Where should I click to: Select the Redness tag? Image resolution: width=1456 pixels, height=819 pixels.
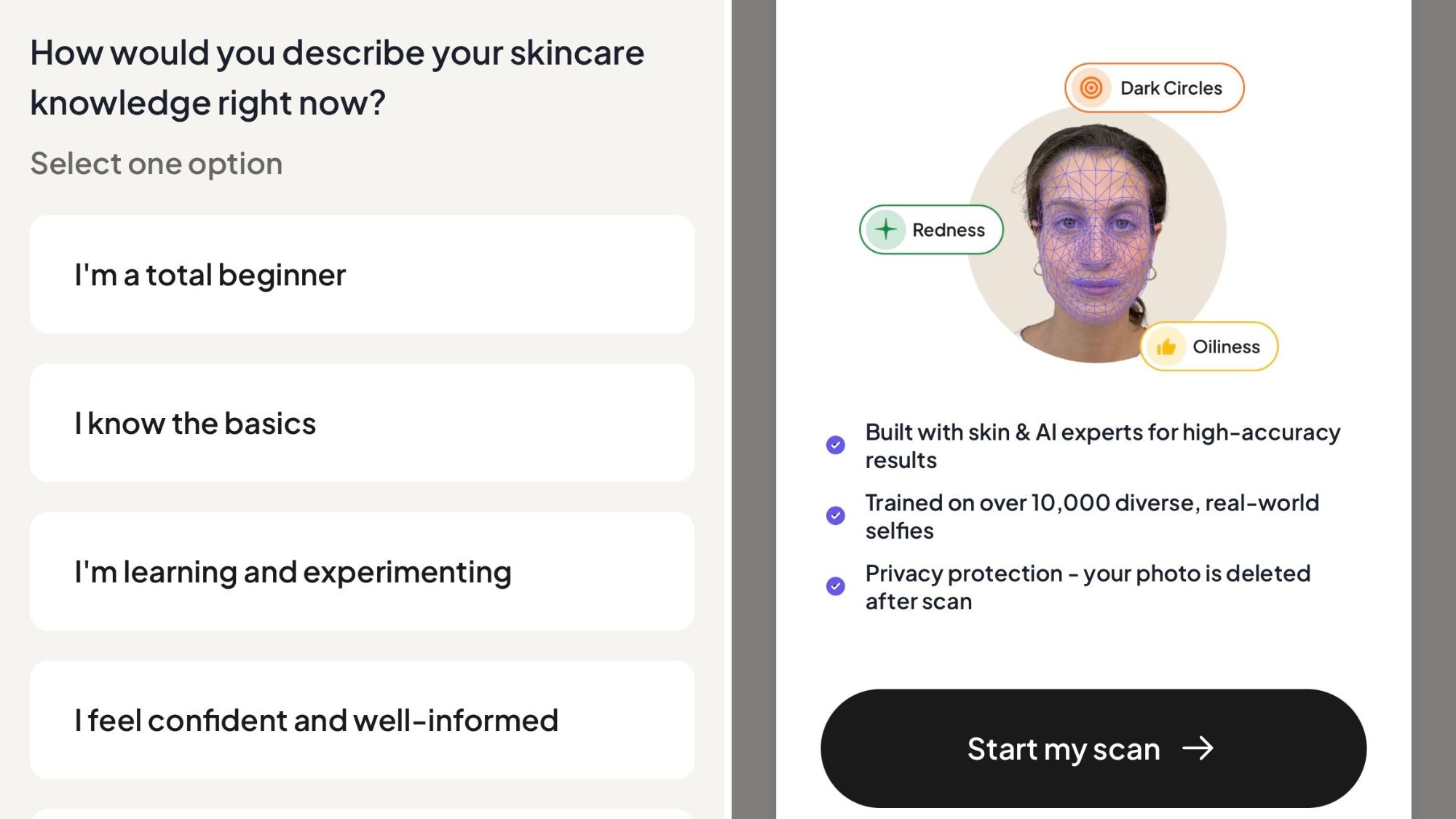click(931, 229)
